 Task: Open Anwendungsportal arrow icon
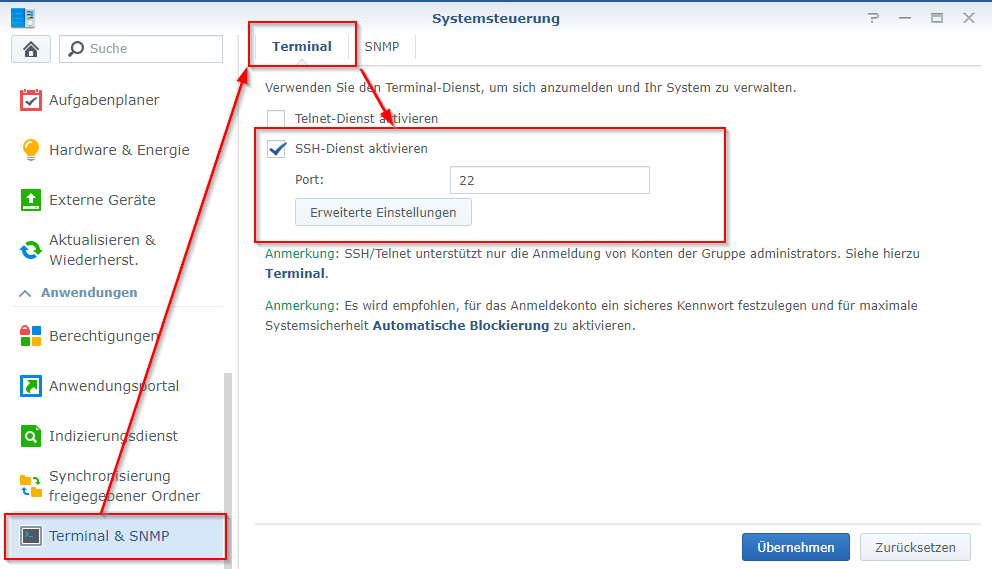point(31,386)
